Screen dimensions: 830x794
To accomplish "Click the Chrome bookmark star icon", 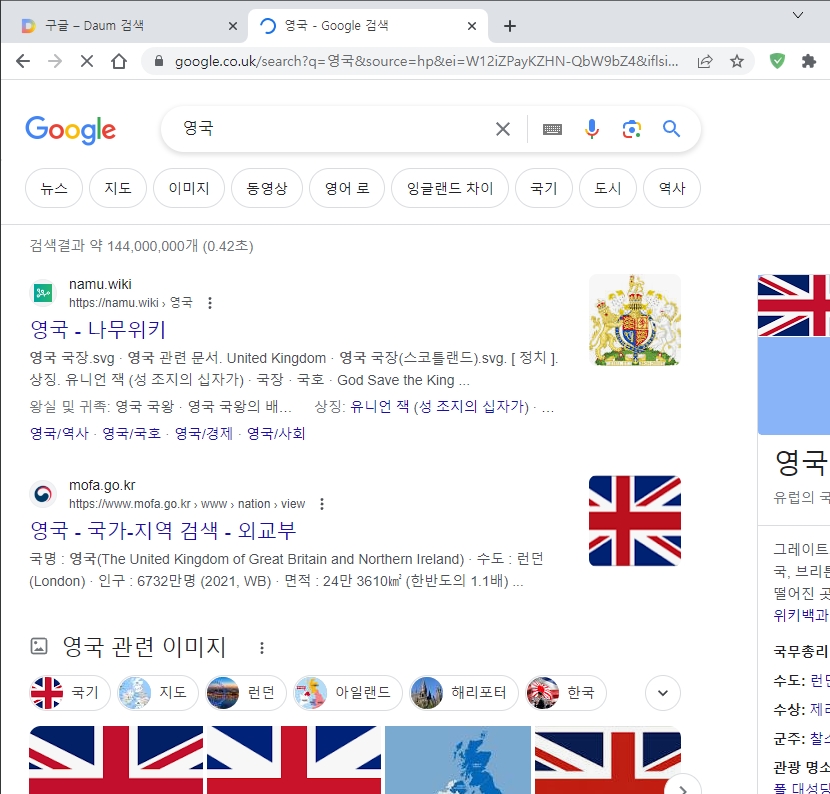I will (738, 61).
